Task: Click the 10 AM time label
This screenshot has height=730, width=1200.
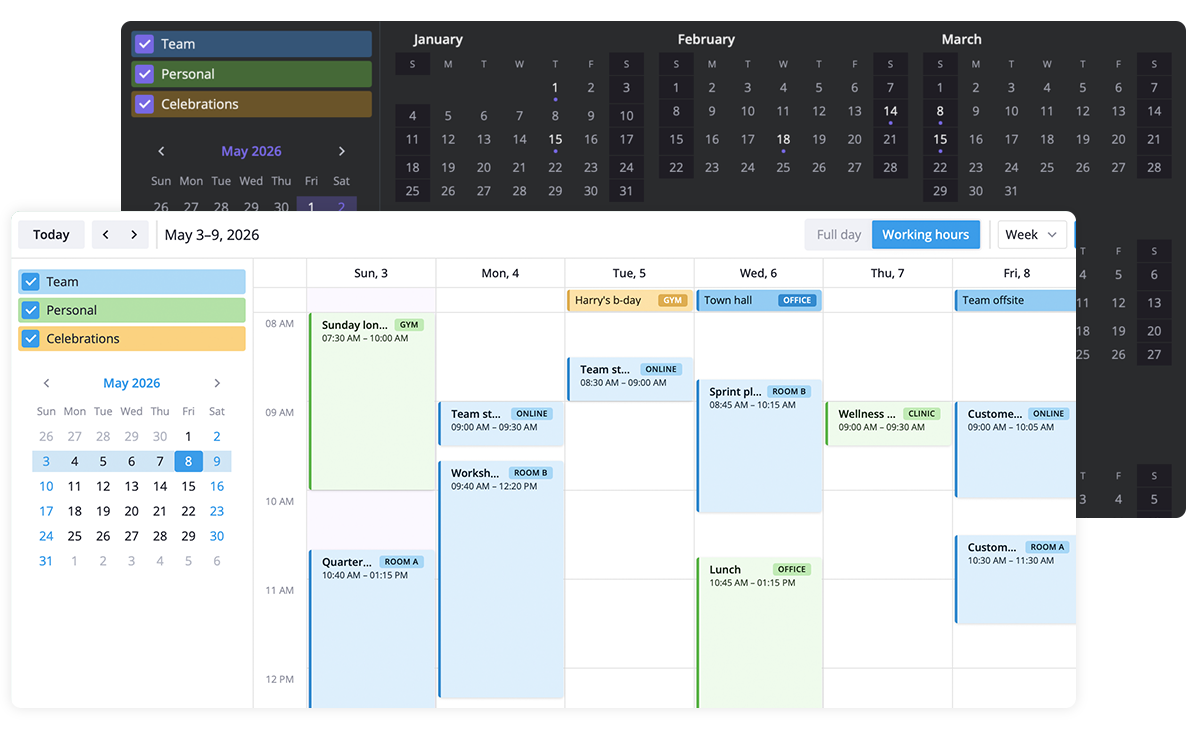Action: 280,501
